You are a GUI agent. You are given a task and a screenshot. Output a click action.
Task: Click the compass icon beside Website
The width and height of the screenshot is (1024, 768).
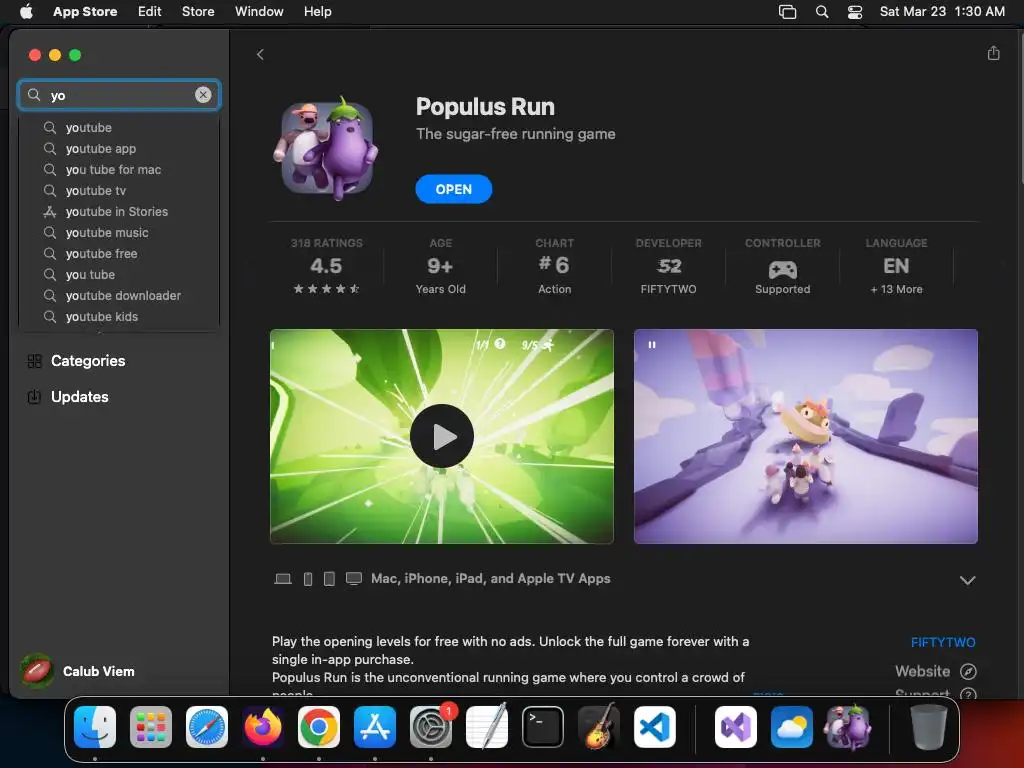pos(968,671)
